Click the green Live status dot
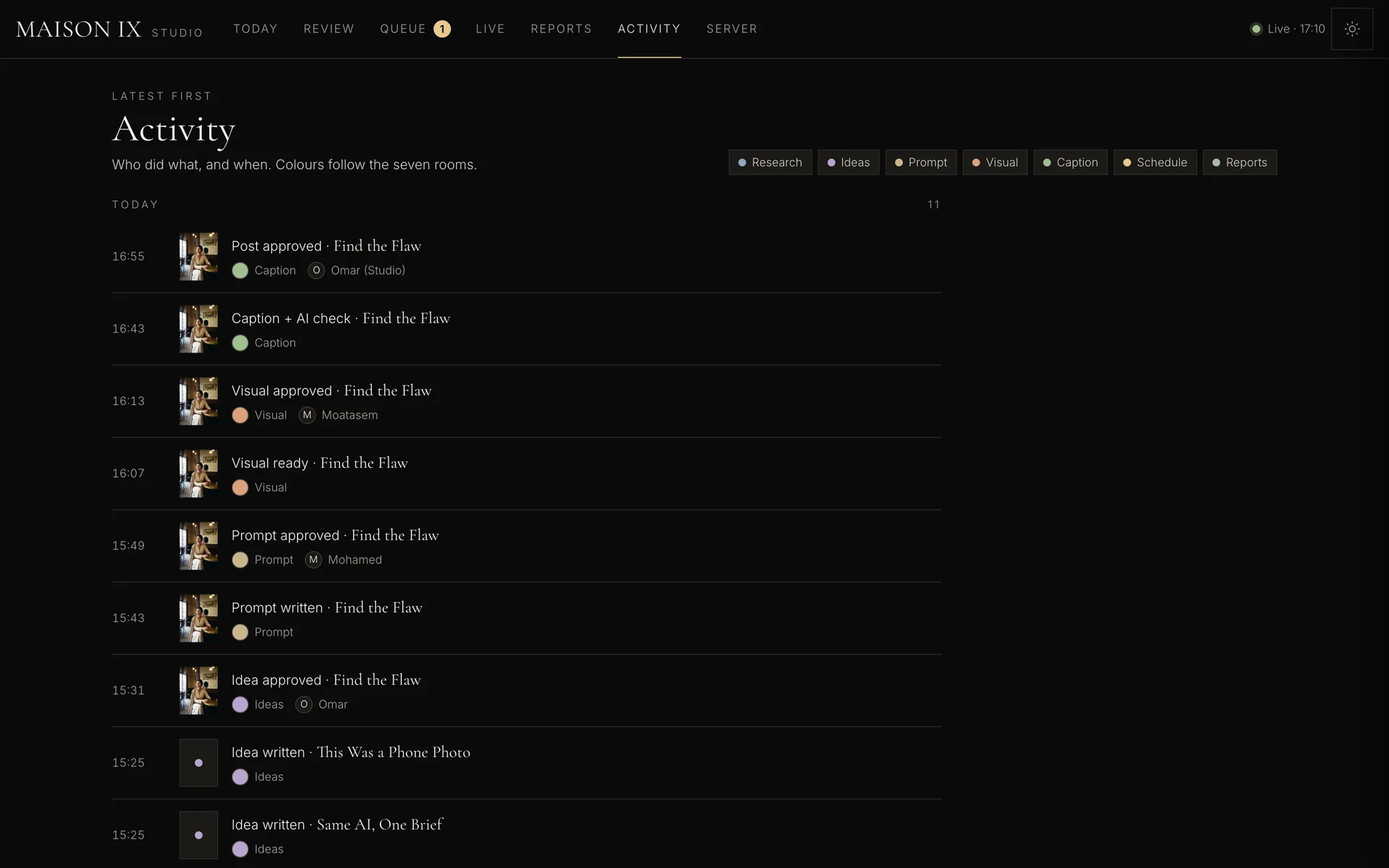 pyautogui.click(x=1256, y=29)
